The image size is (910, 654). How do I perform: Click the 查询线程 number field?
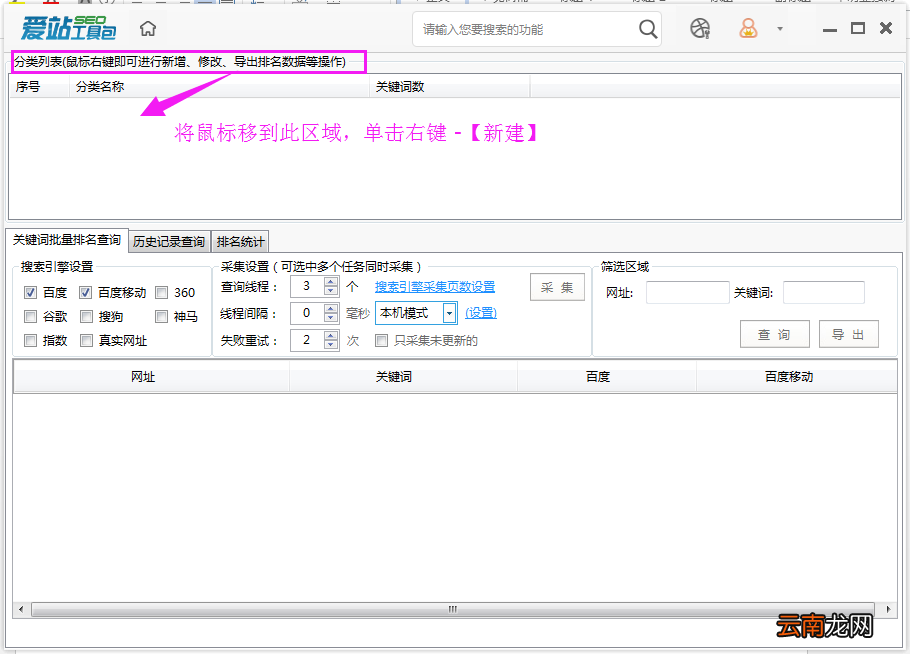click(307, 286)
